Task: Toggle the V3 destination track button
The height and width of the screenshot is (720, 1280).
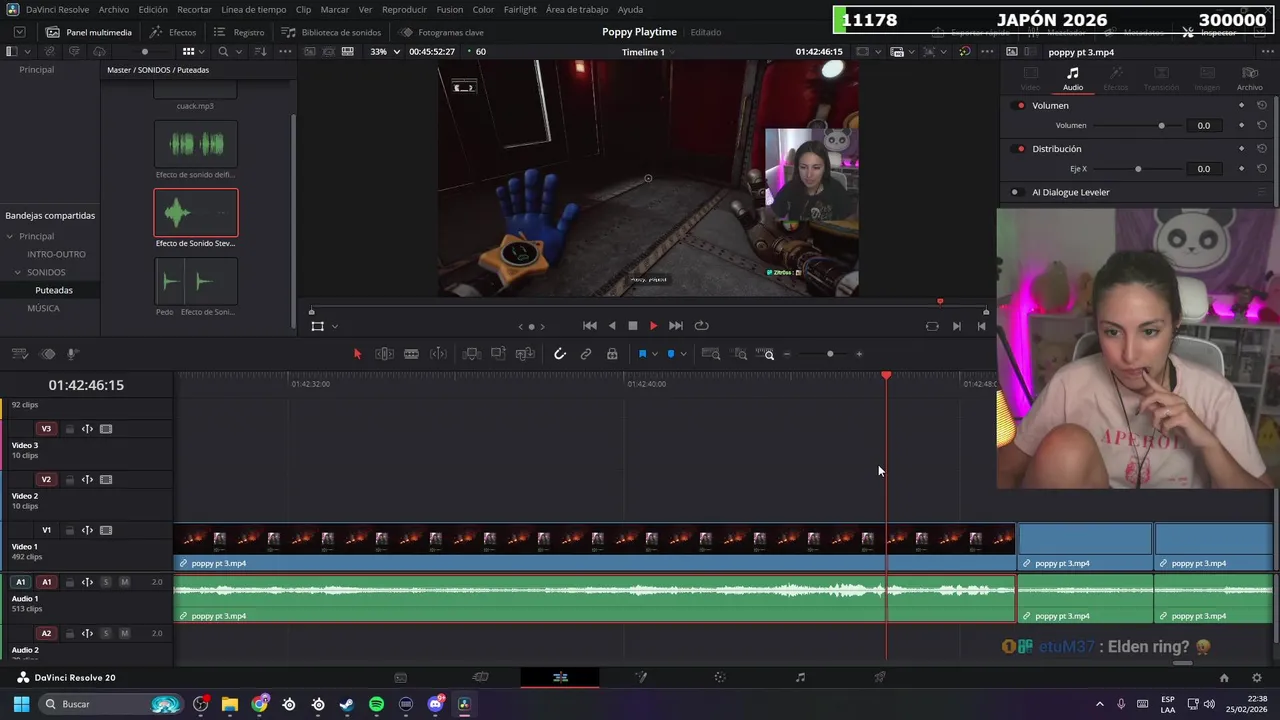Action: click(x=46, y=429)
